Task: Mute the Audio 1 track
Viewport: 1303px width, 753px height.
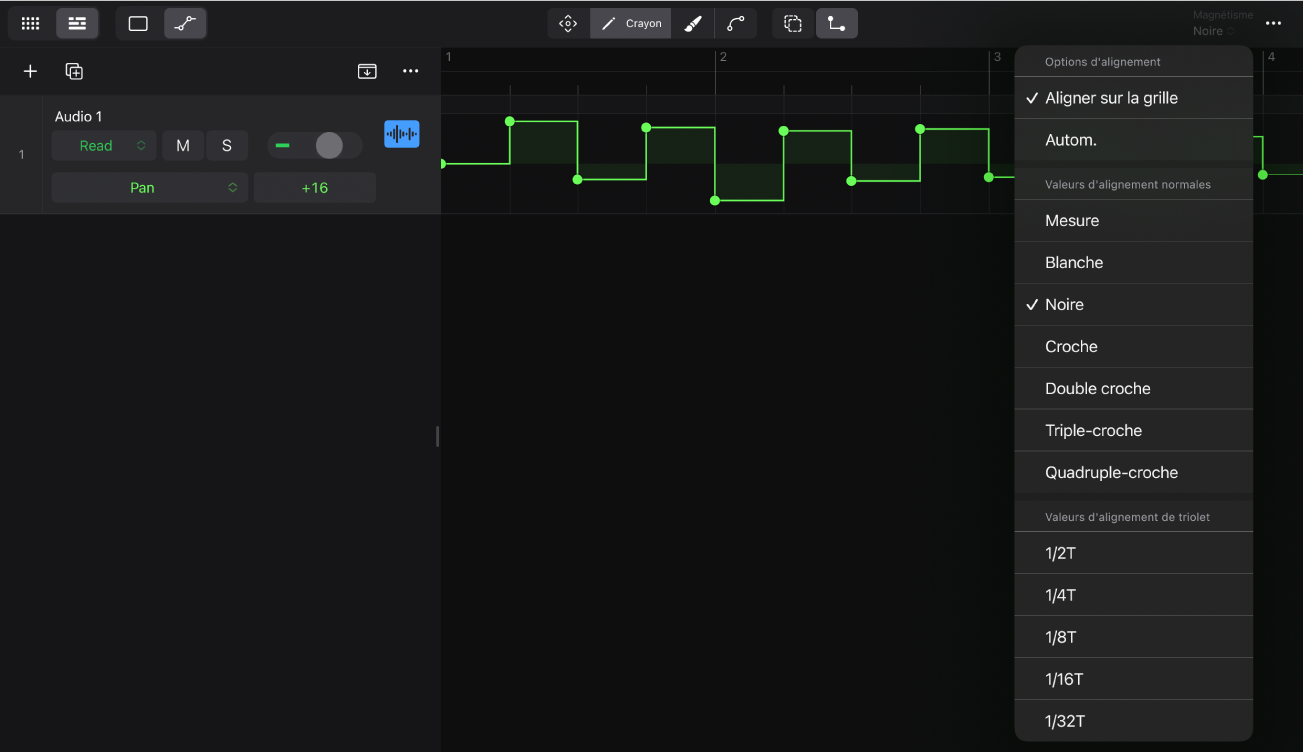Action: pos(183,146)
